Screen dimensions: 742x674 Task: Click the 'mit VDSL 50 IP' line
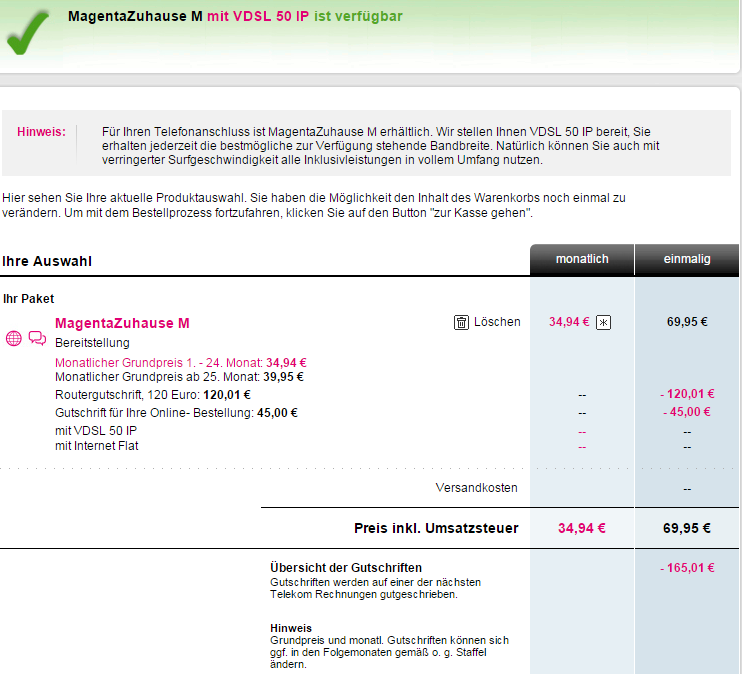pyautogui.click(x=96, y=431)
